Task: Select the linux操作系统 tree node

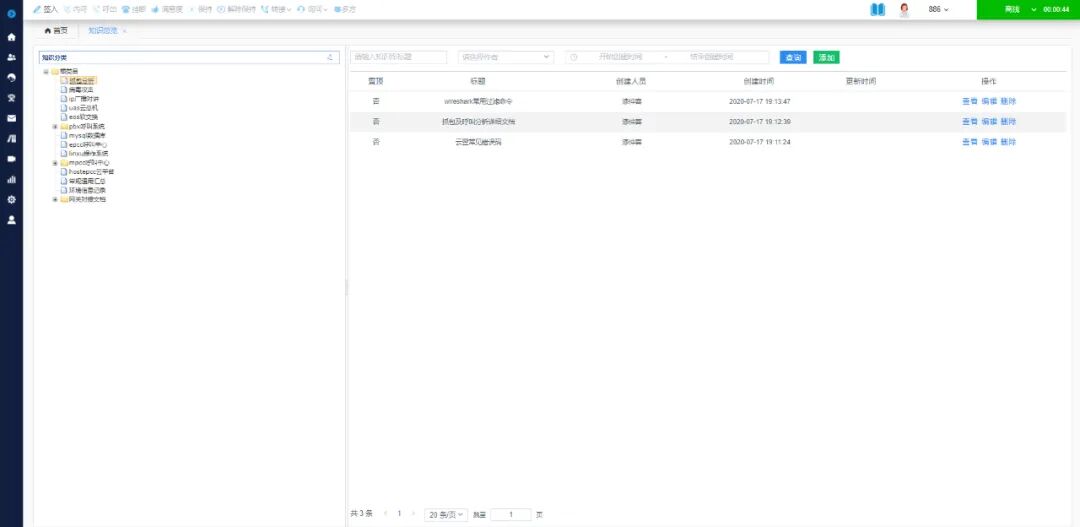Action: 88,154
